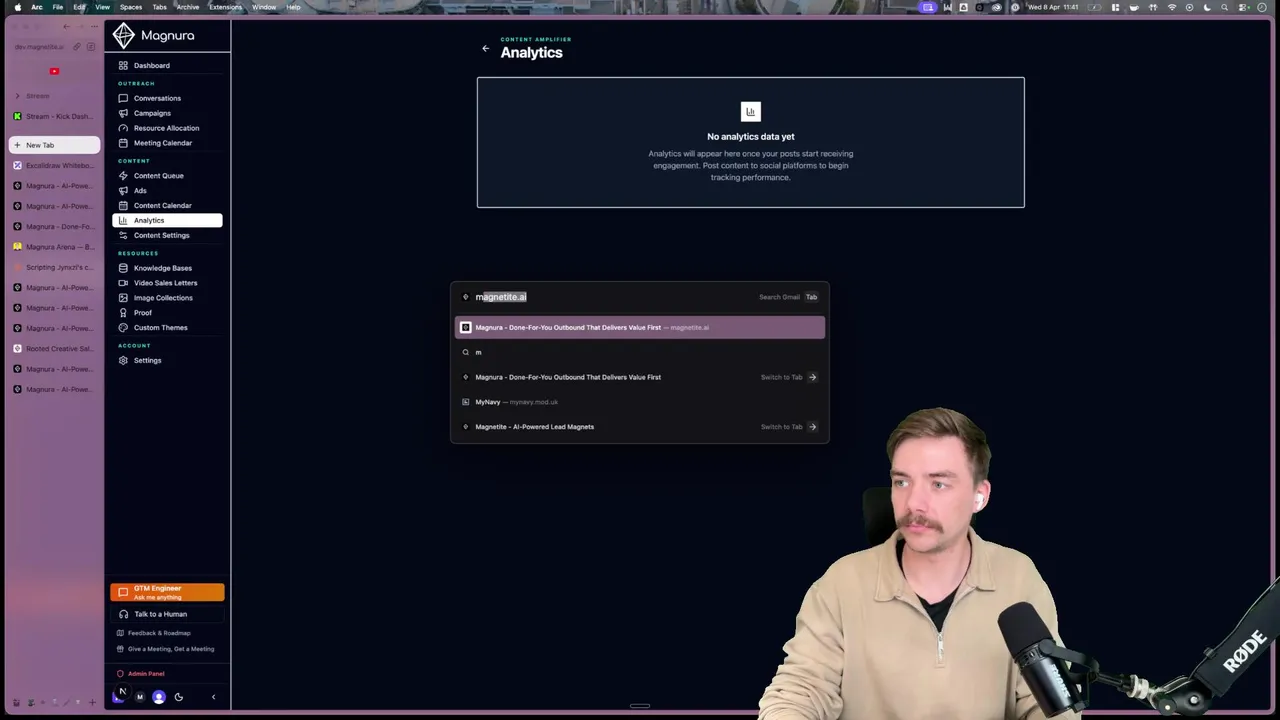Image resolution: width=1280 pixels, height=720 pixels.
Task: Switch to Magnura Done-For-You Outbound tab suggestion
Action: 640,377
